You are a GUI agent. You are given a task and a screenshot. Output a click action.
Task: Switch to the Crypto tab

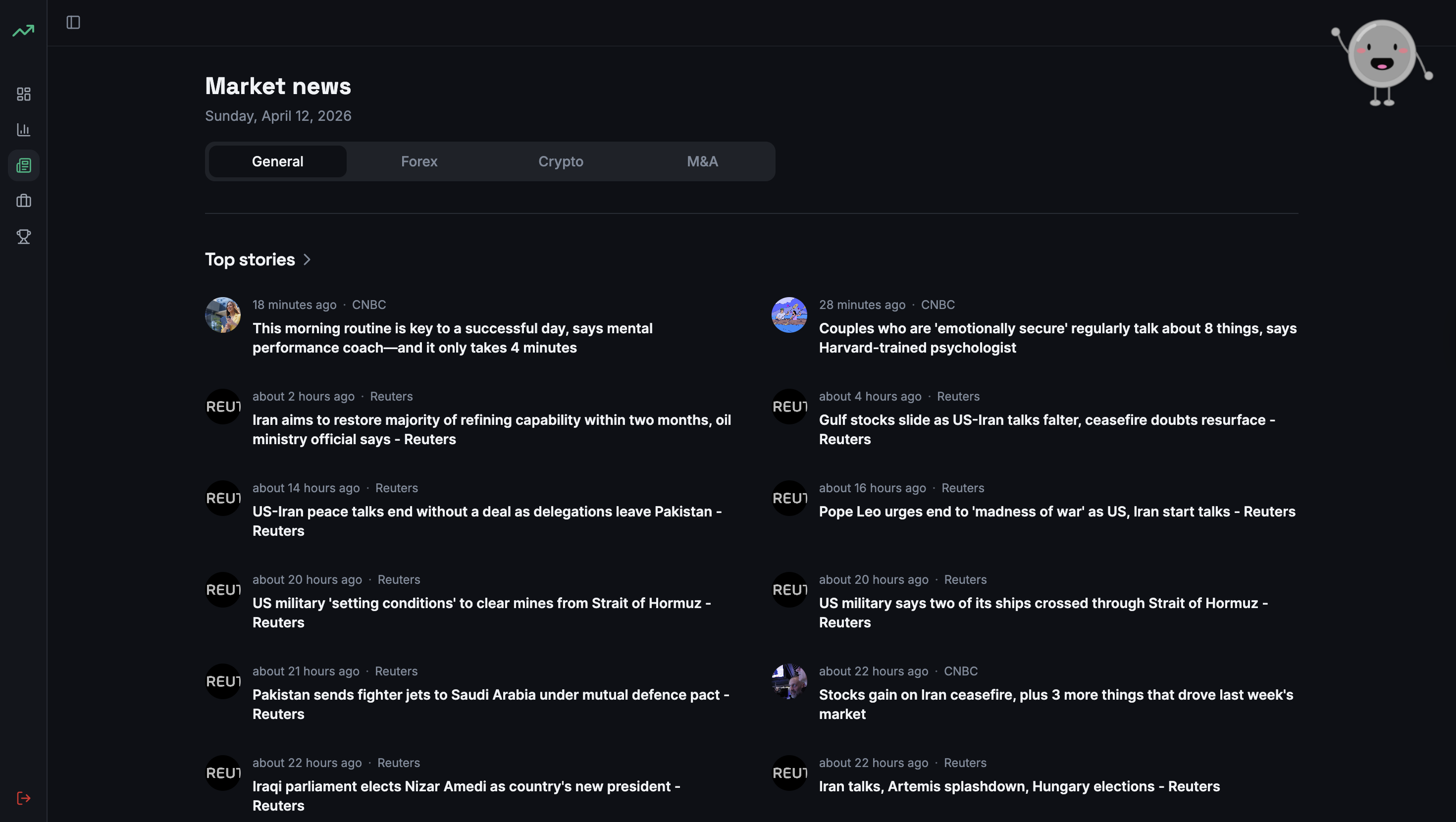pyautogui.click(x=560, y=162)
